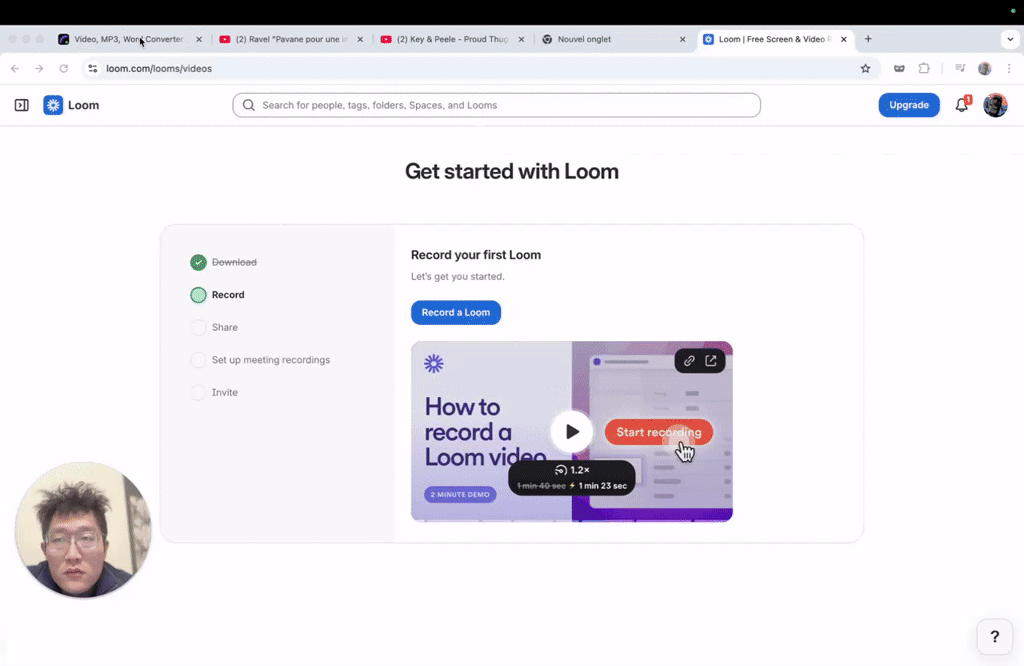Click the Upgrade button
Image resolution: width=1024 pixels, height=666 pixels.
click(908, 105)
